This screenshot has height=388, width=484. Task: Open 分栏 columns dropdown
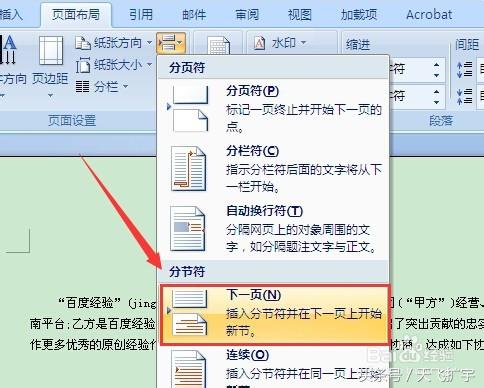(x=102, y=87)
